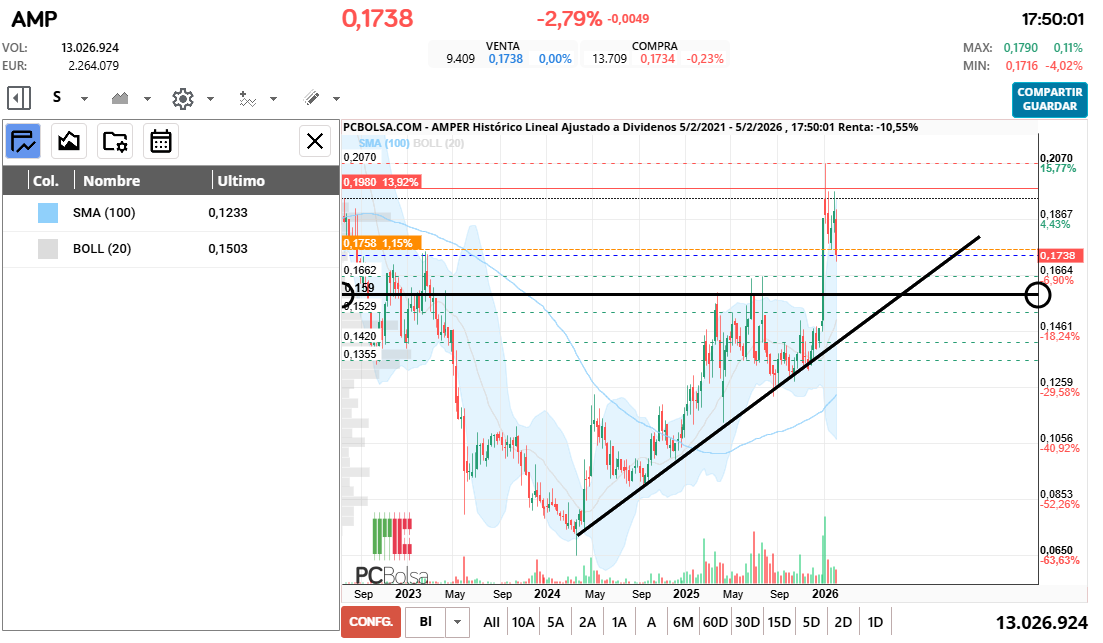This screenshot has width=1103, height=643.
Task: Close the indicators side panel
Action: 315,141
